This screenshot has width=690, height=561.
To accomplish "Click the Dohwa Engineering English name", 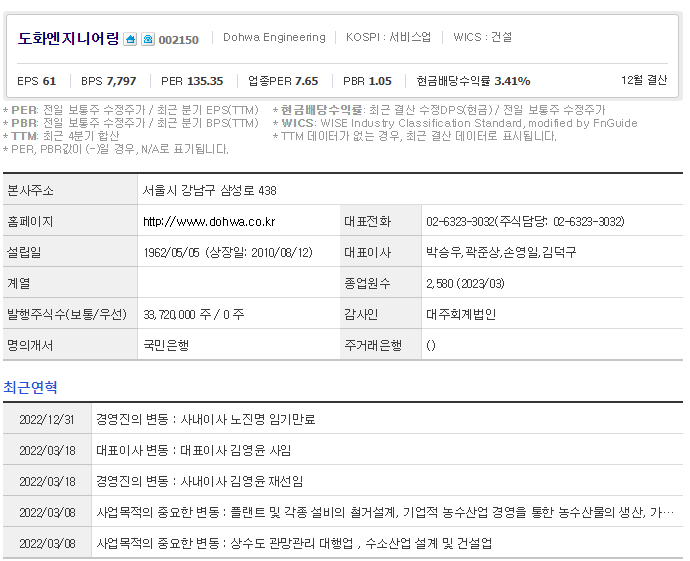I will coord(274,37).
